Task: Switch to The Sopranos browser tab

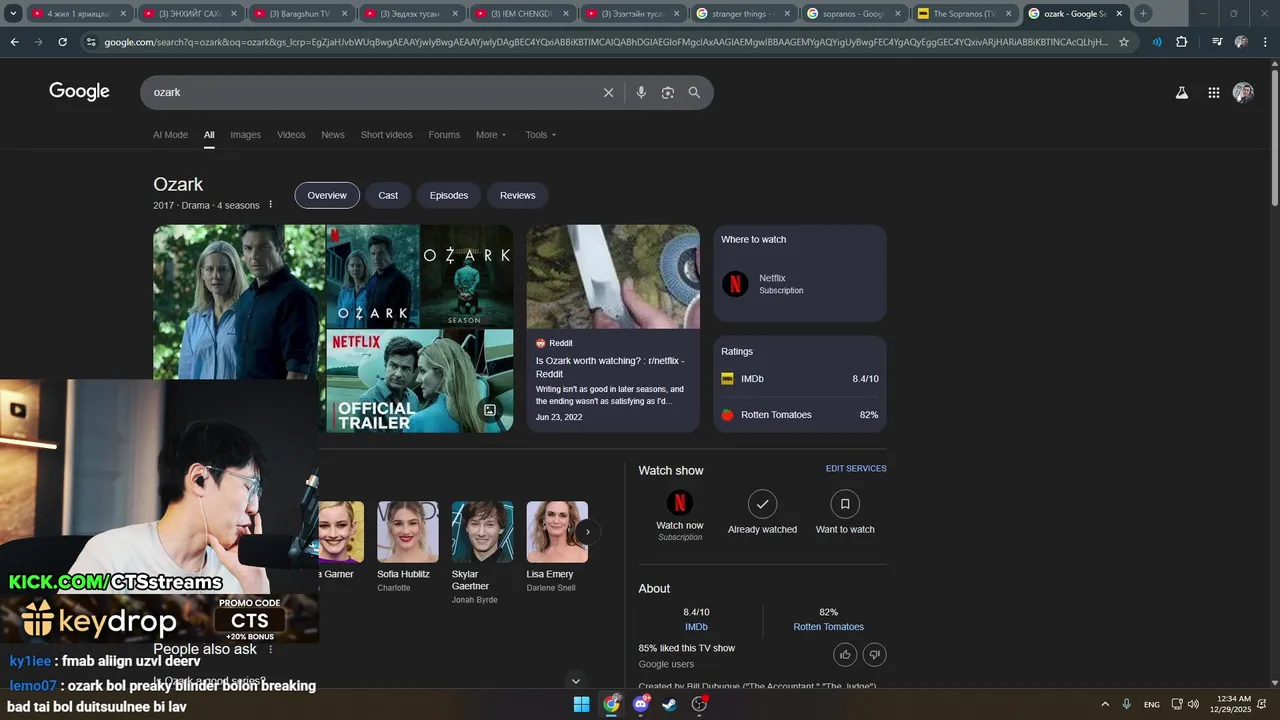Action: [x=963, y=14]
